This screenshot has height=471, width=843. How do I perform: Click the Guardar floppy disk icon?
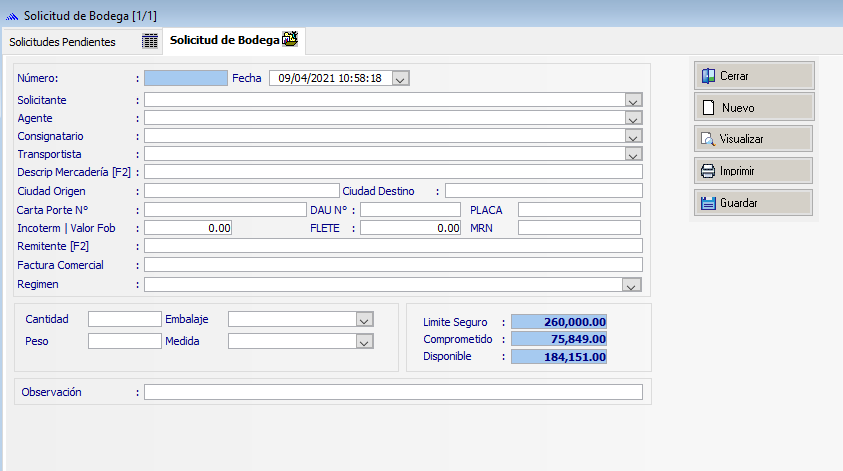coord(708,203)
